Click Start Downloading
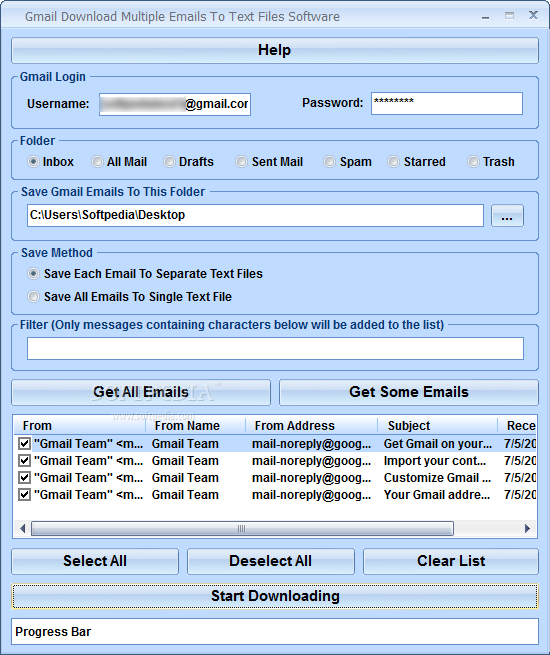550x655 pixels. 275,597
